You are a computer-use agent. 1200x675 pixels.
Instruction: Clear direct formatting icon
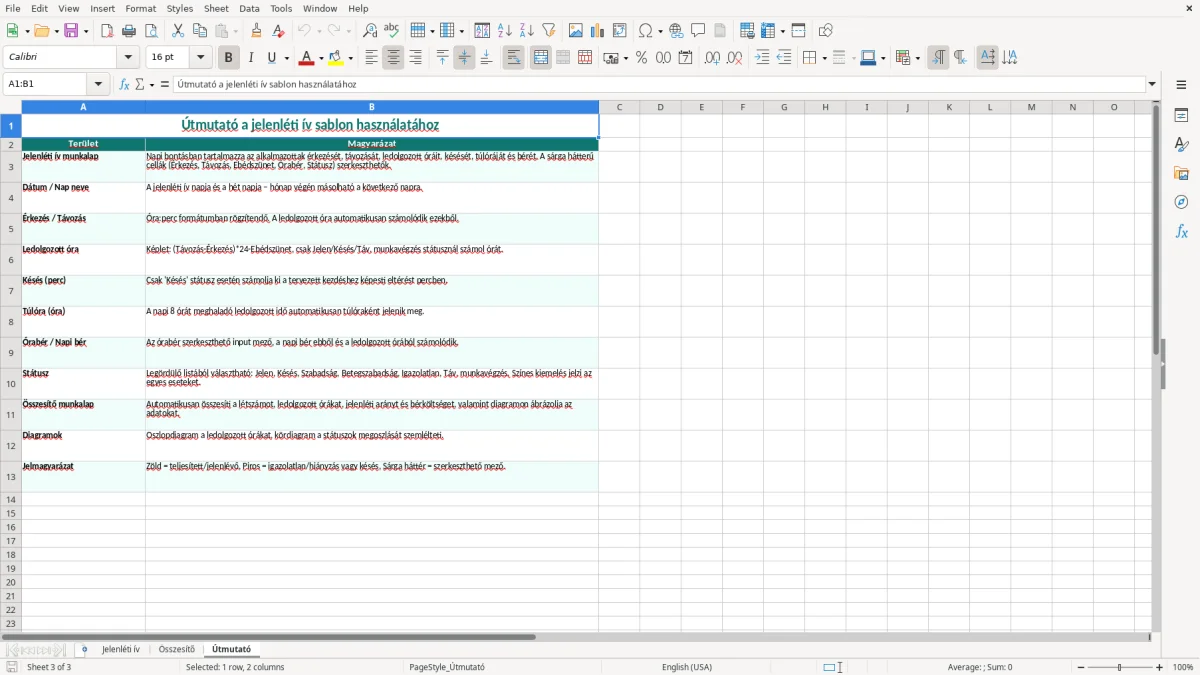[x=279, y=31]
